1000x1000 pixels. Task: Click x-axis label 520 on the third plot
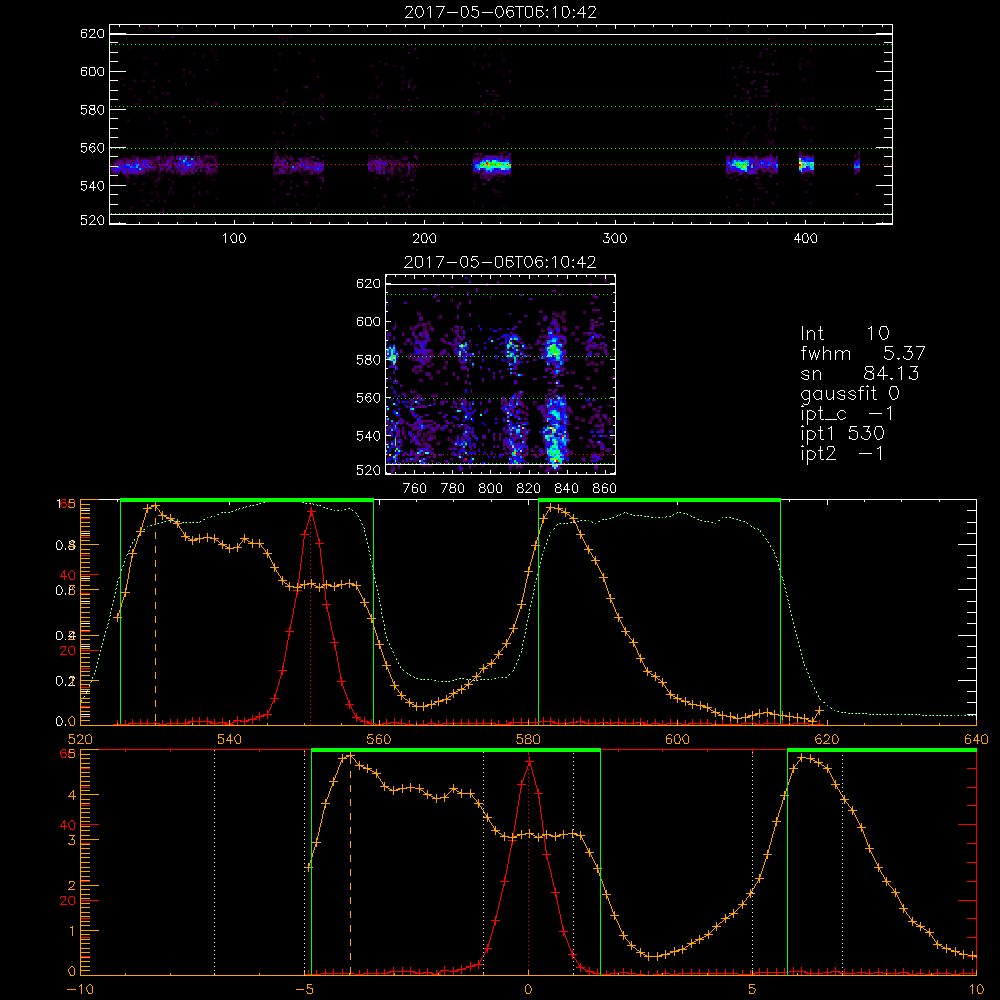[80, 739]
